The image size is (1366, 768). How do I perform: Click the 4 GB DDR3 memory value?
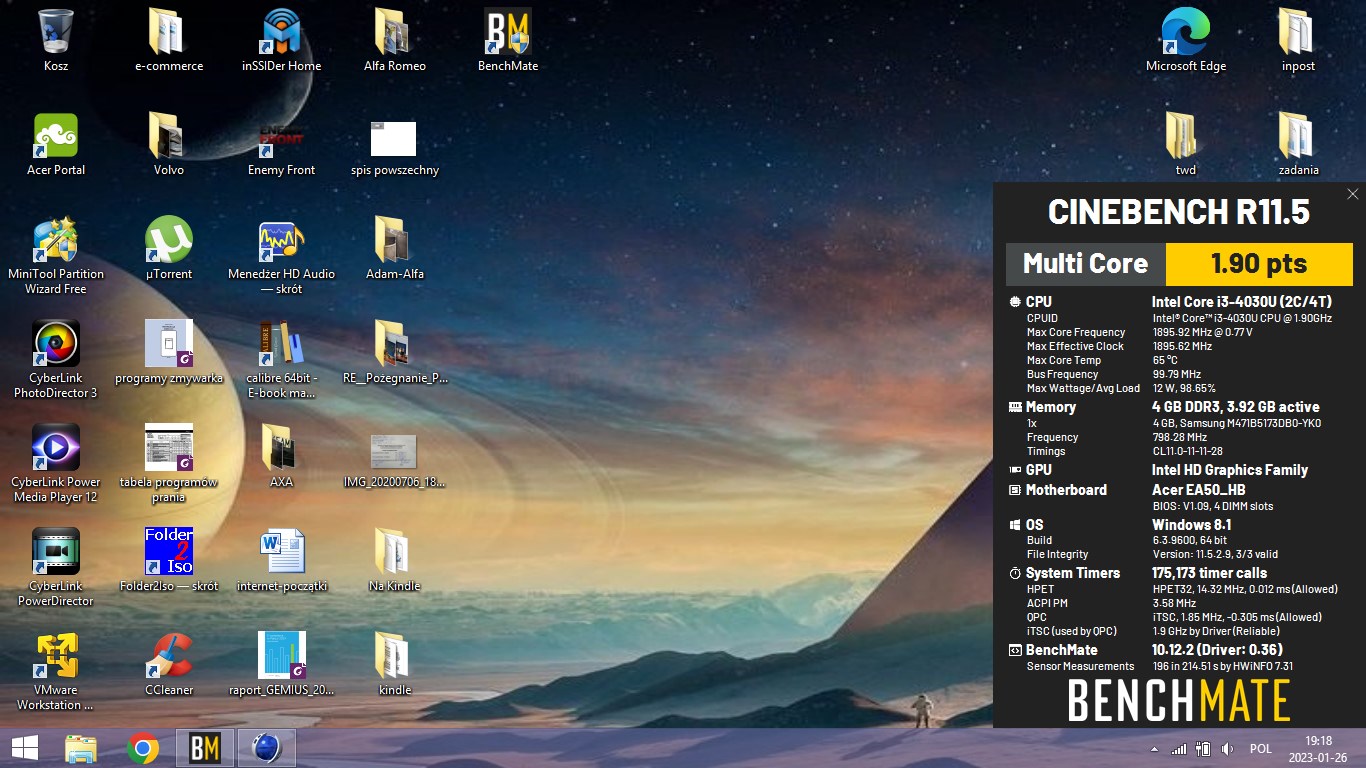coord(1235,407)
